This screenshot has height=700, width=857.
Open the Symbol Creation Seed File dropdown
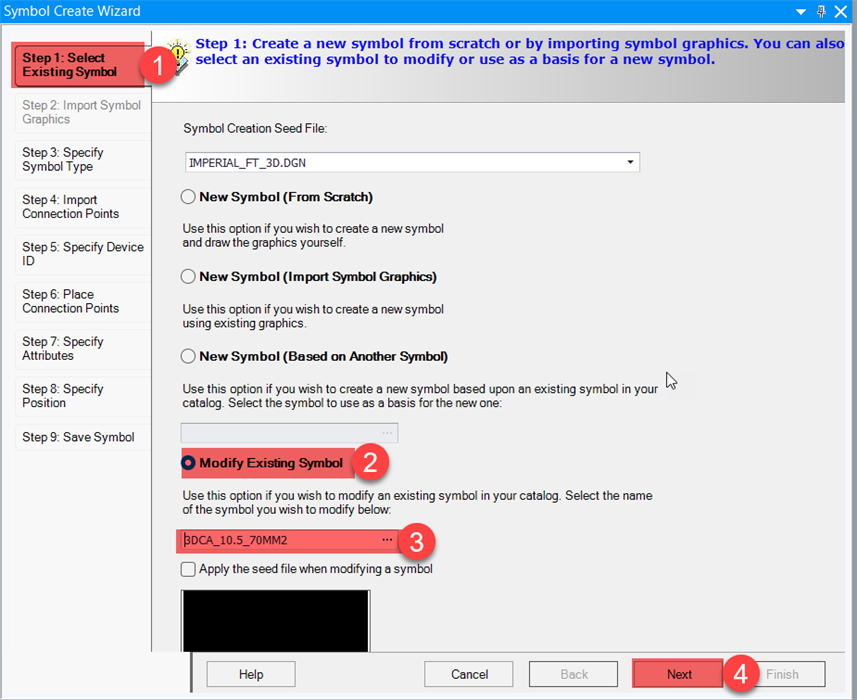click(x=630, y=162)
